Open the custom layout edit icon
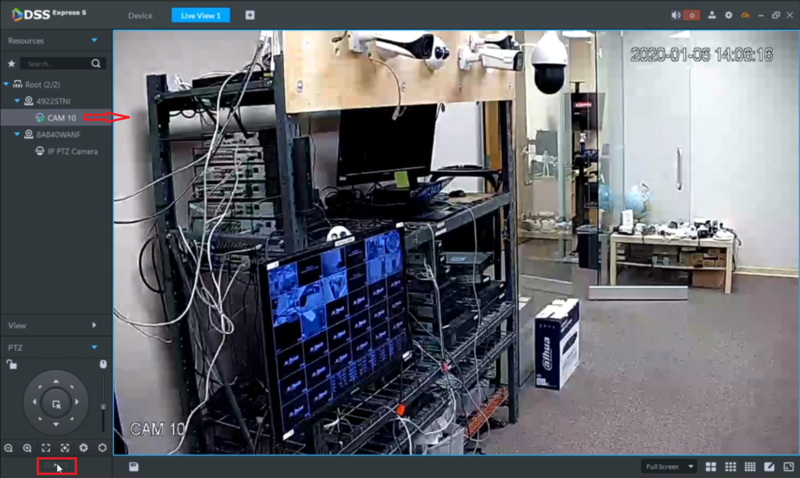This screenshot has height=478, width=800. click(769, 466)
